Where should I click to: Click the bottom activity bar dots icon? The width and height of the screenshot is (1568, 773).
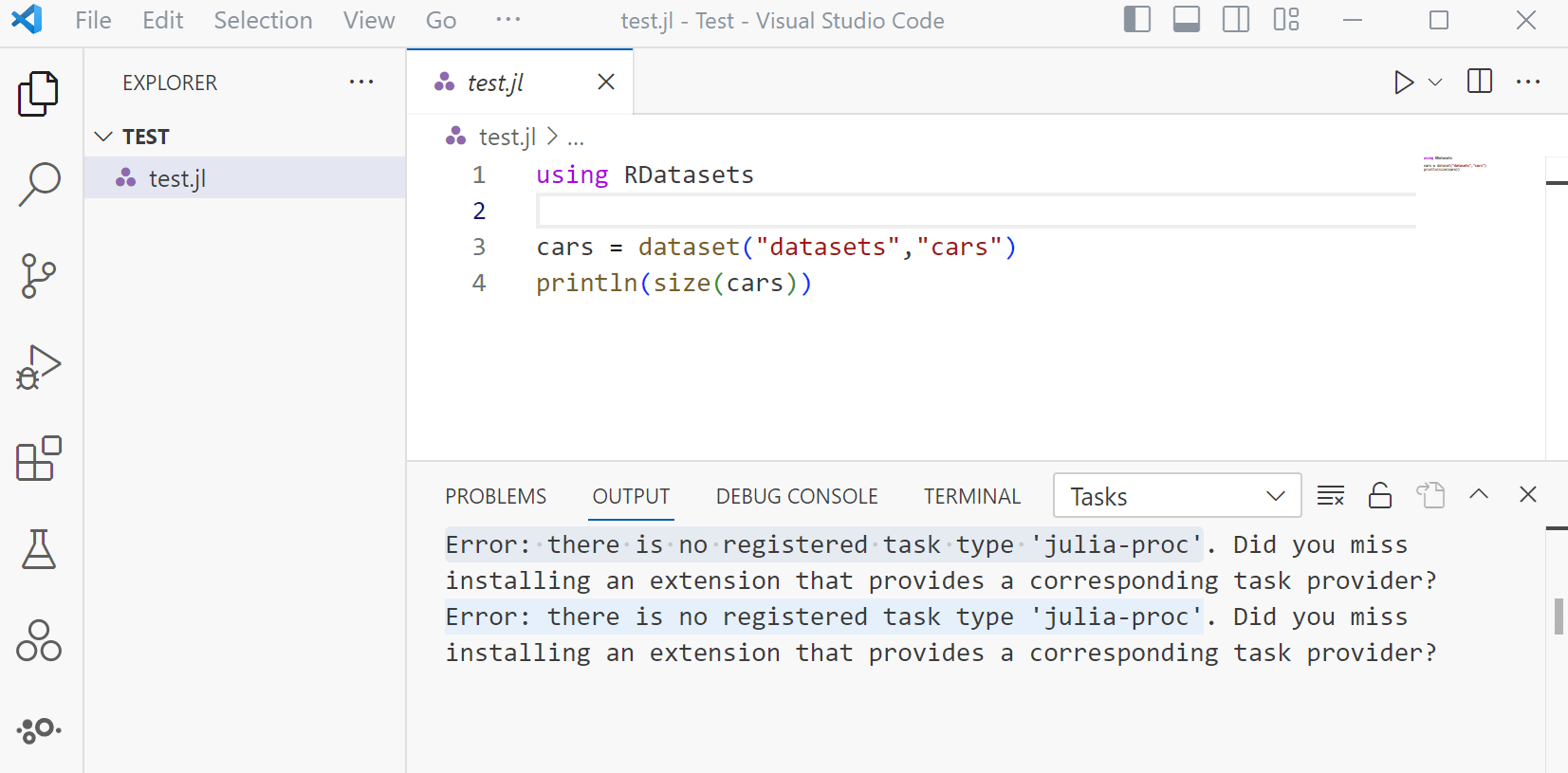(39, 730)
